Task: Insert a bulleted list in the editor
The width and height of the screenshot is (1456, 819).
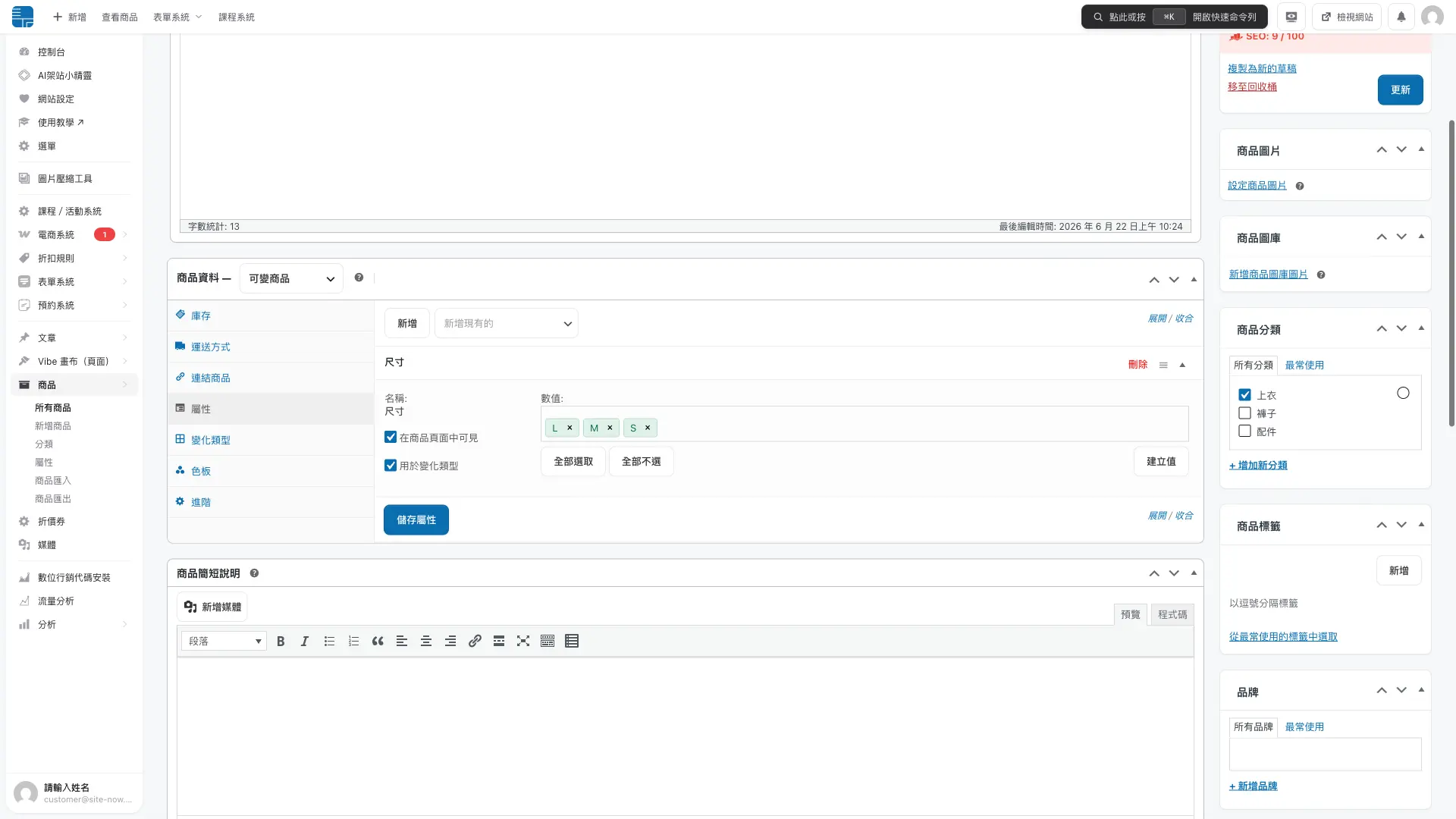Action: point(329,642)
